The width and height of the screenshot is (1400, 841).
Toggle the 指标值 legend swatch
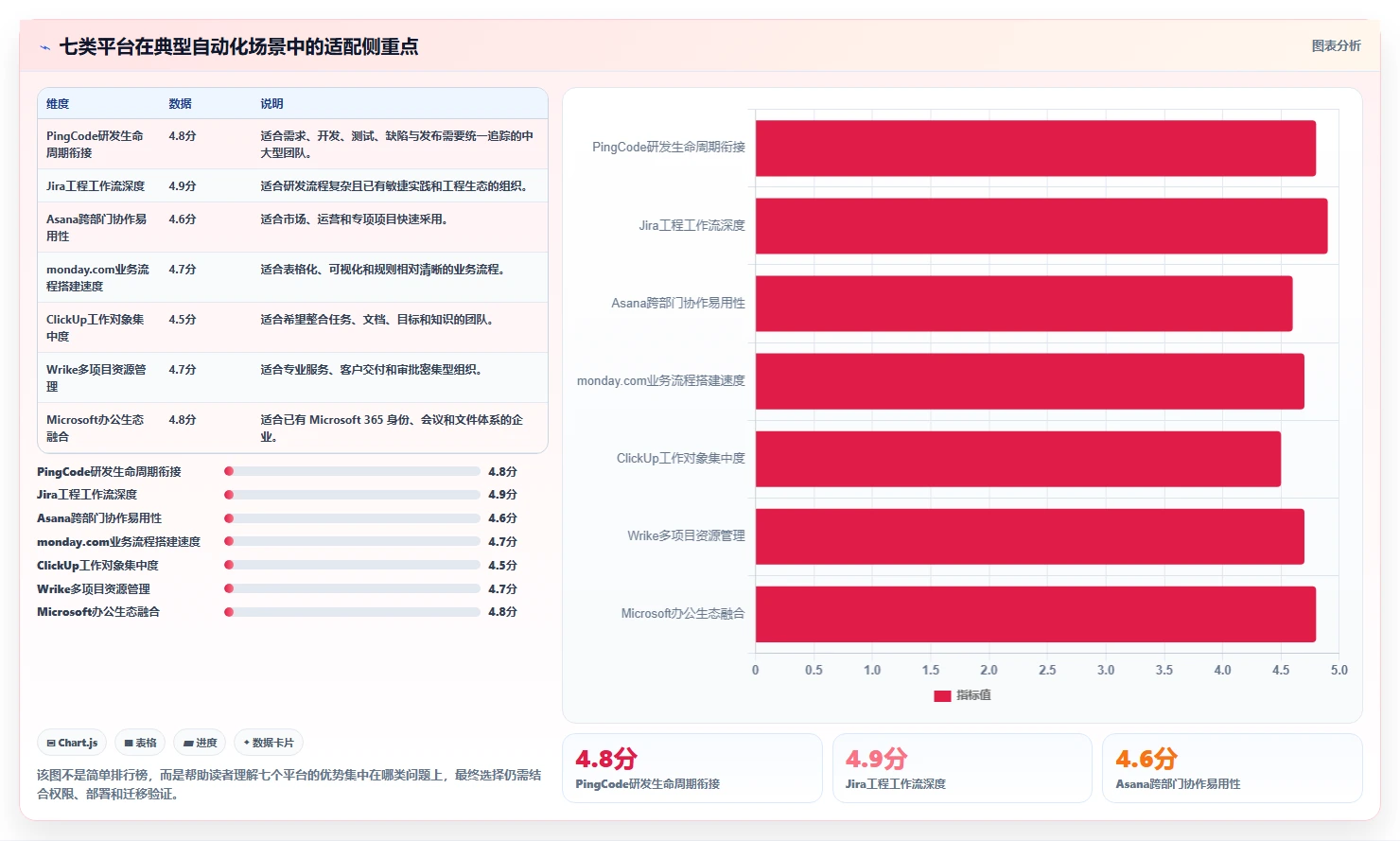(942, 695)
